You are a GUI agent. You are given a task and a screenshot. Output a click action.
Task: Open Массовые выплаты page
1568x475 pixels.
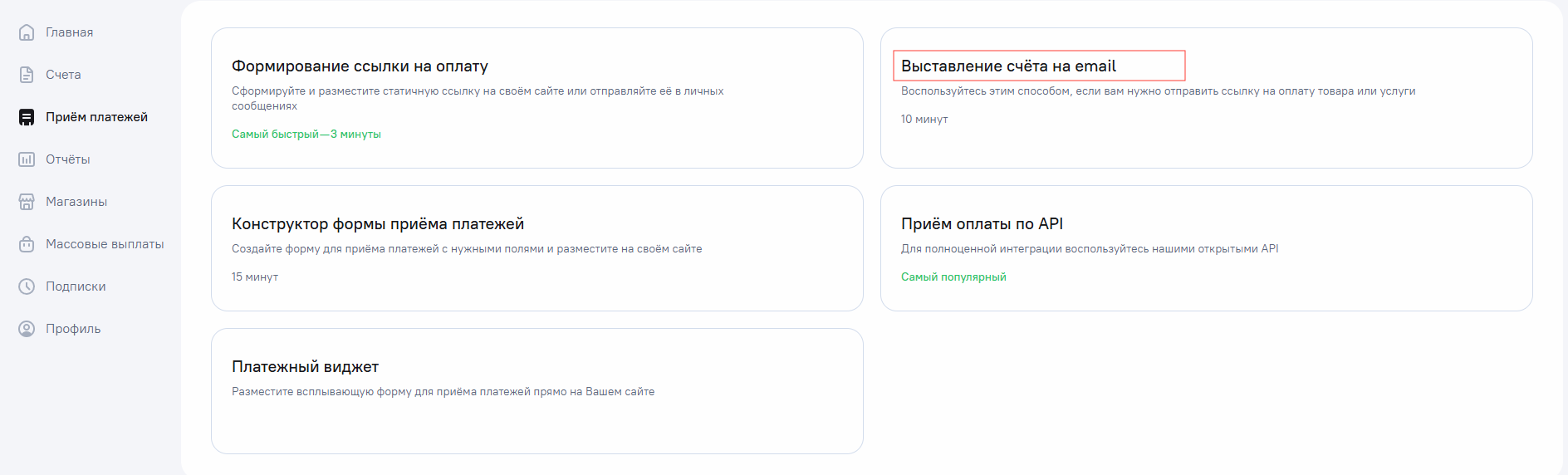click(x=105, y=244)
